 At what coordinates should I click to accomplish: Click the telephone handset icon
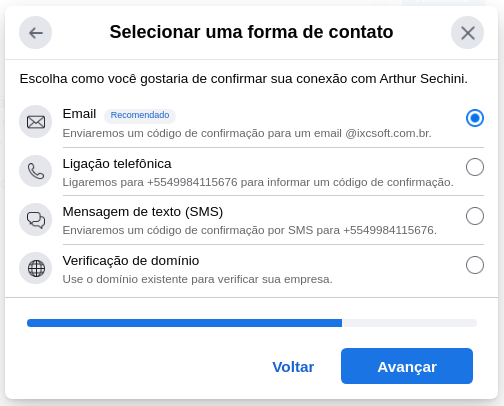tap(36, 171)
